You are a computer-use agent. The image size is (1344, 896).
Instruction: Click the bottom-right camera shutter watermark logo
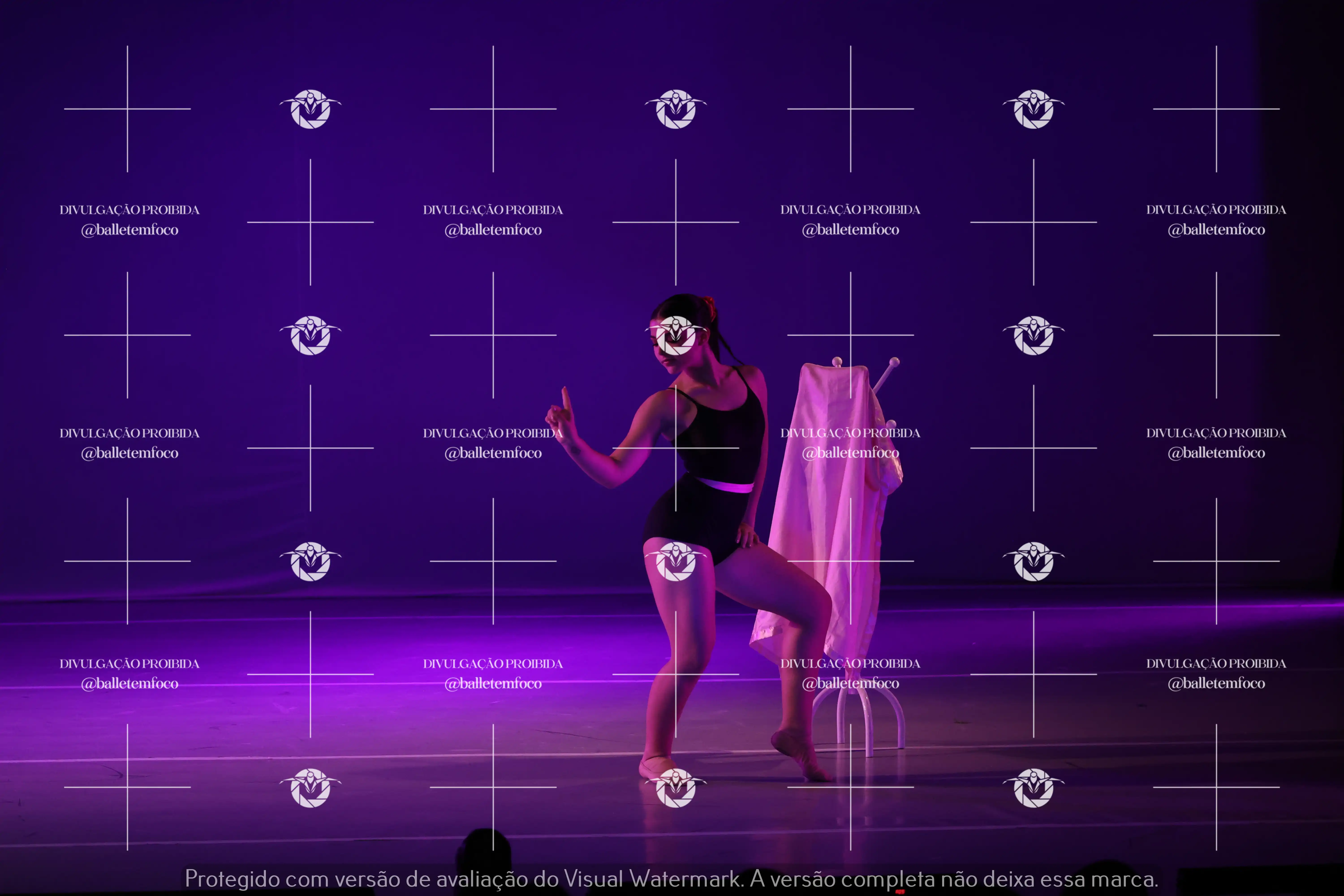[1034, 788]
